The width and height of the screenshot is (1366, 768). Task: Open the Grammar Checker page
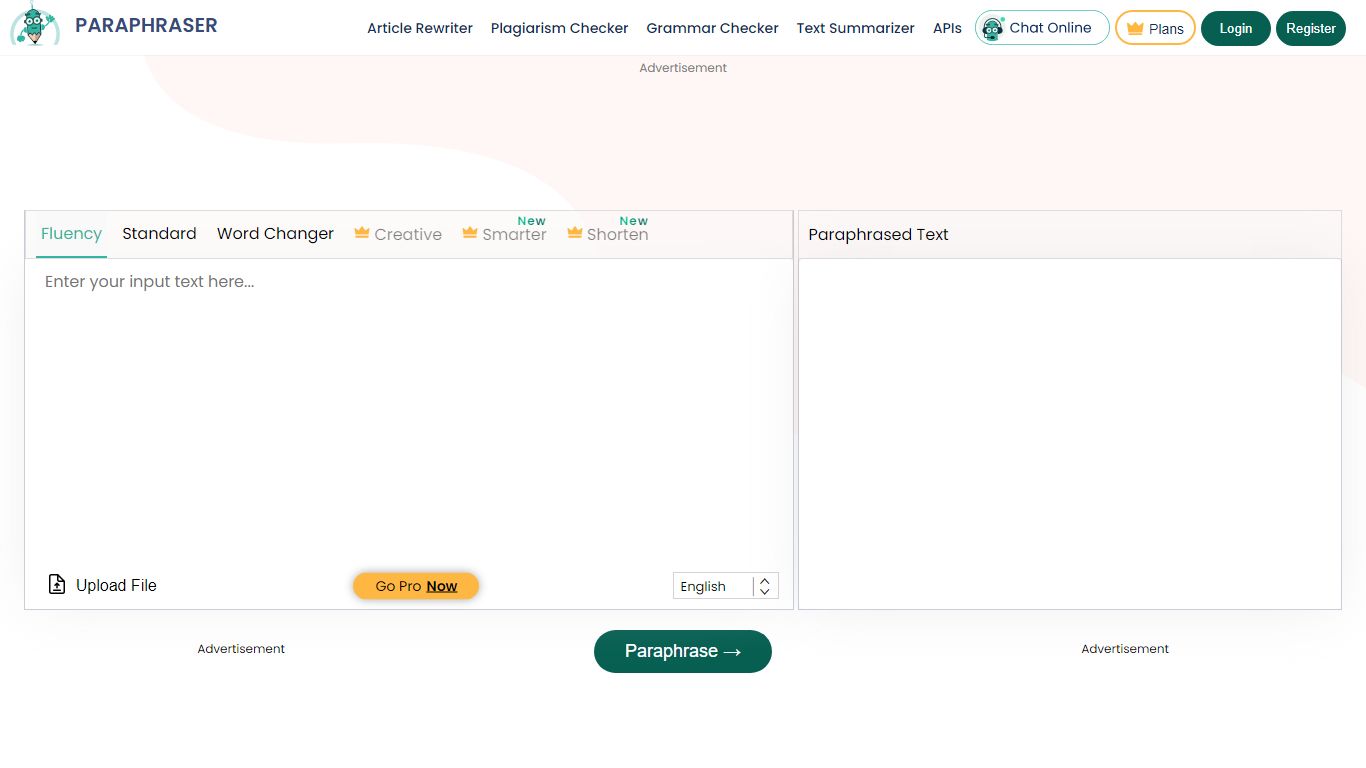(x=712, y=28)
